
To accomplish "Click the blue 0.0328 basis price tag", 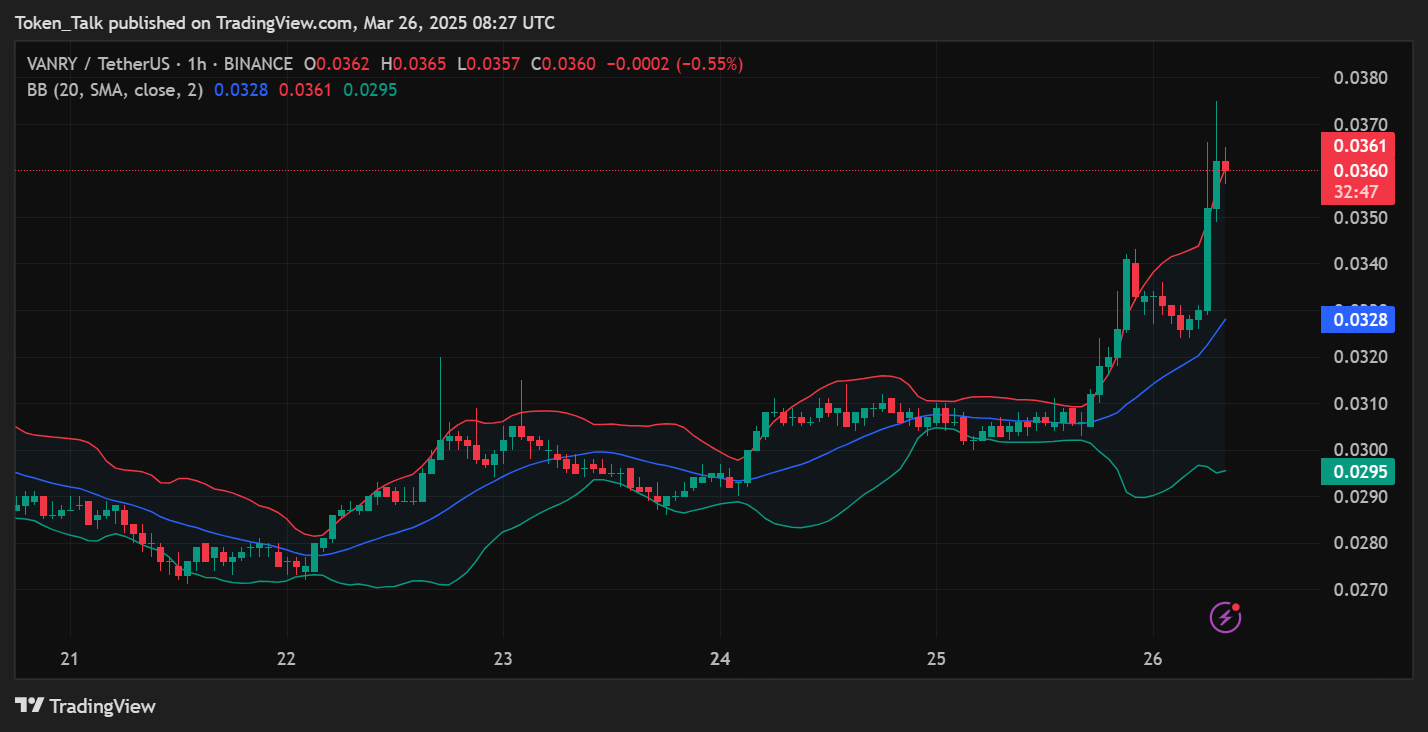I will point(1357,320).
